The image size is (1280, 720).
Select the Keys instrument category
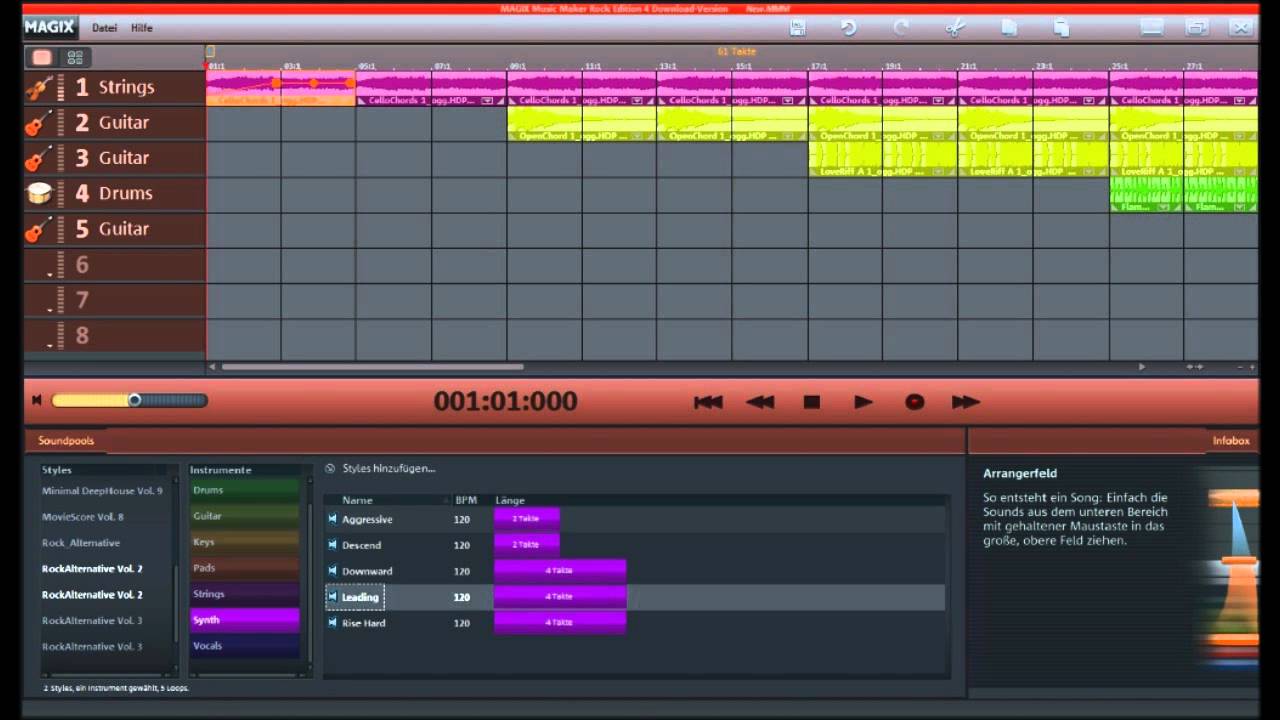pos(245,542)
